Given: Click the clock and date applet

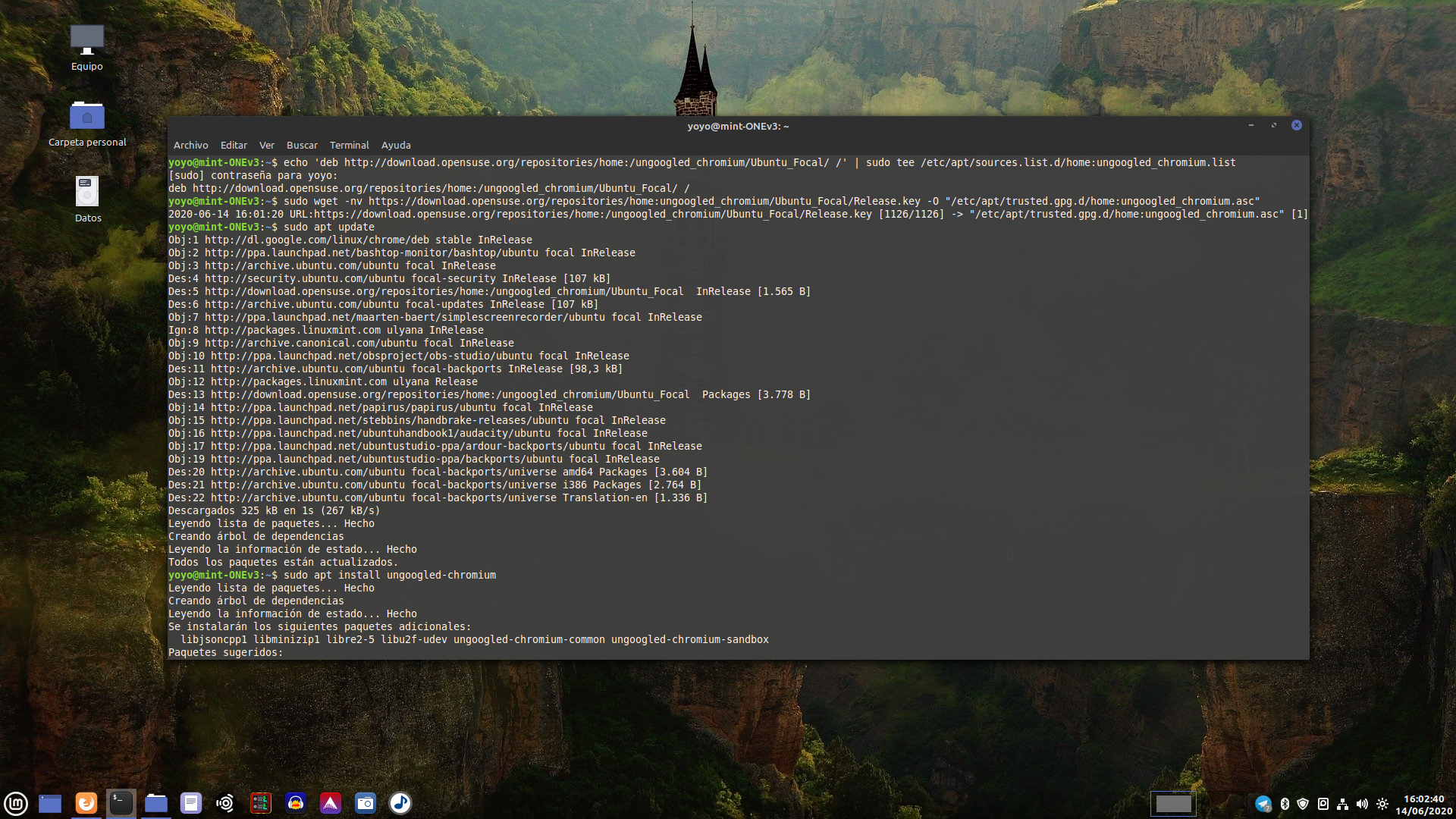Looking at the screenshot, I should click(x=1423, y=804).
